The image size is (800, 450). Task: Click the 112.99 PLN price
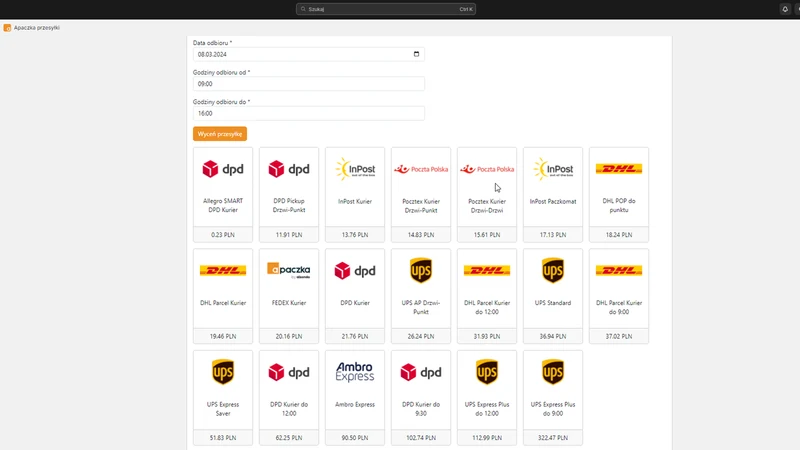[487, 438]
